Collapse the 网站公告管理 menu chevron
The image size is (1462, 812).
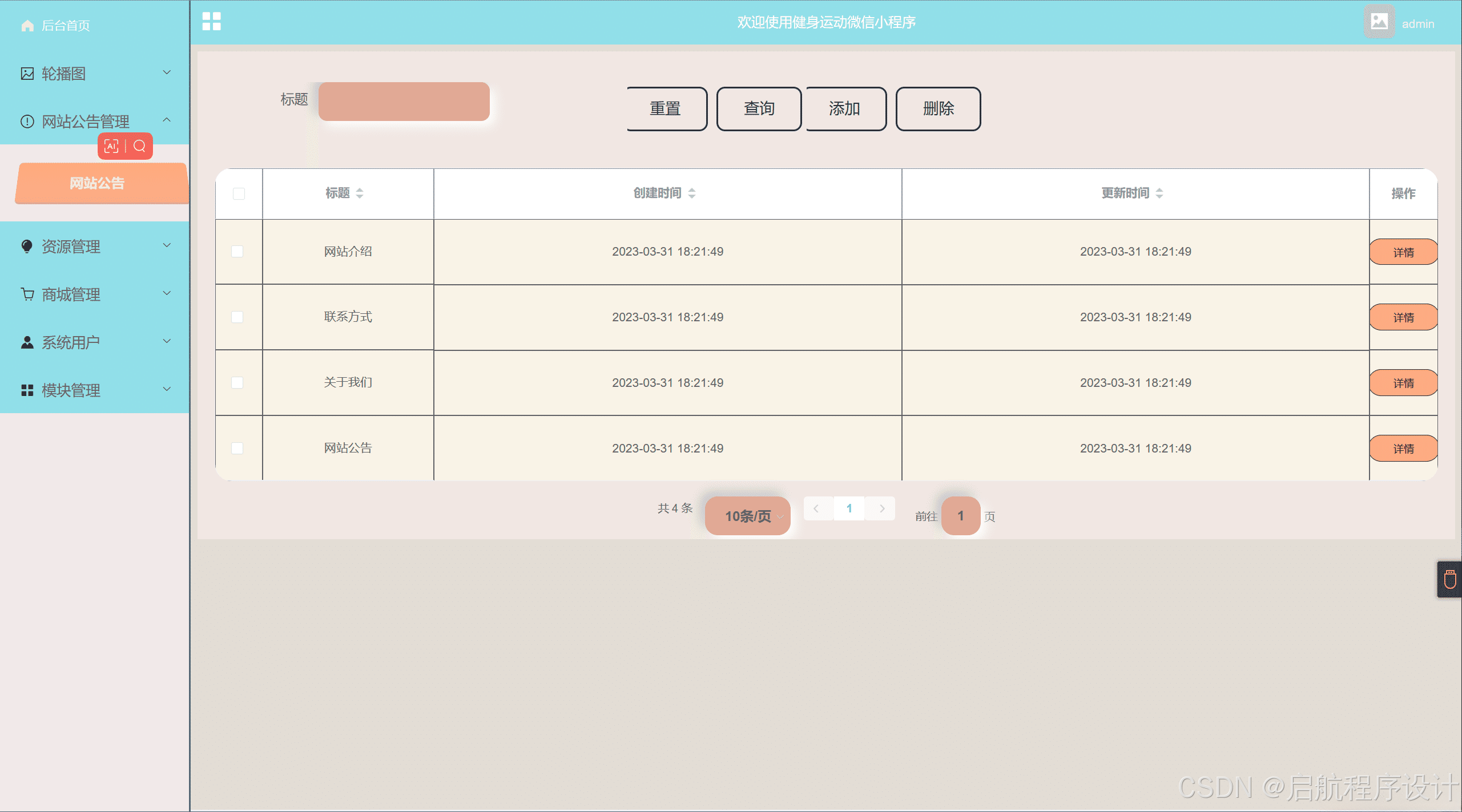[x=167, y=120]
